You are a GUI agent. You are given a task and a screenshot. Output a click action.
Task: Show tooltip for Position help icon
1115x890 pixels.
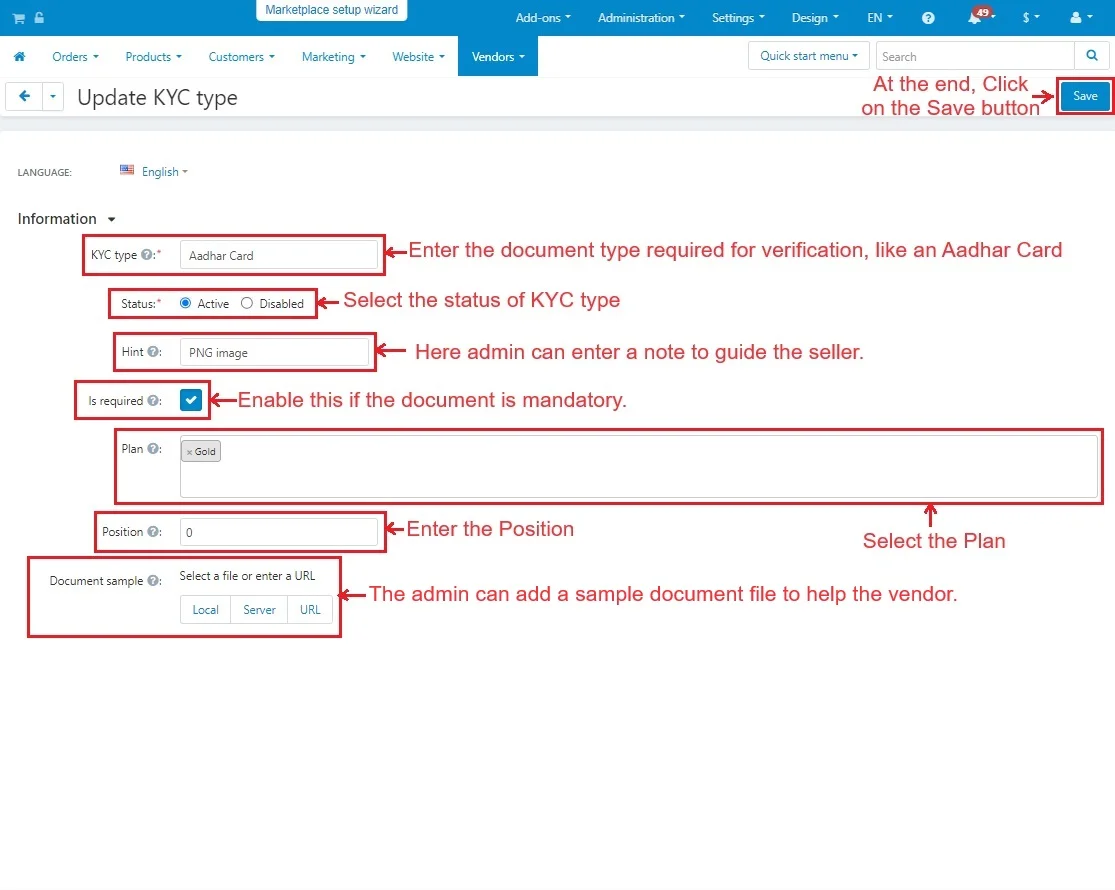[152, 532]
